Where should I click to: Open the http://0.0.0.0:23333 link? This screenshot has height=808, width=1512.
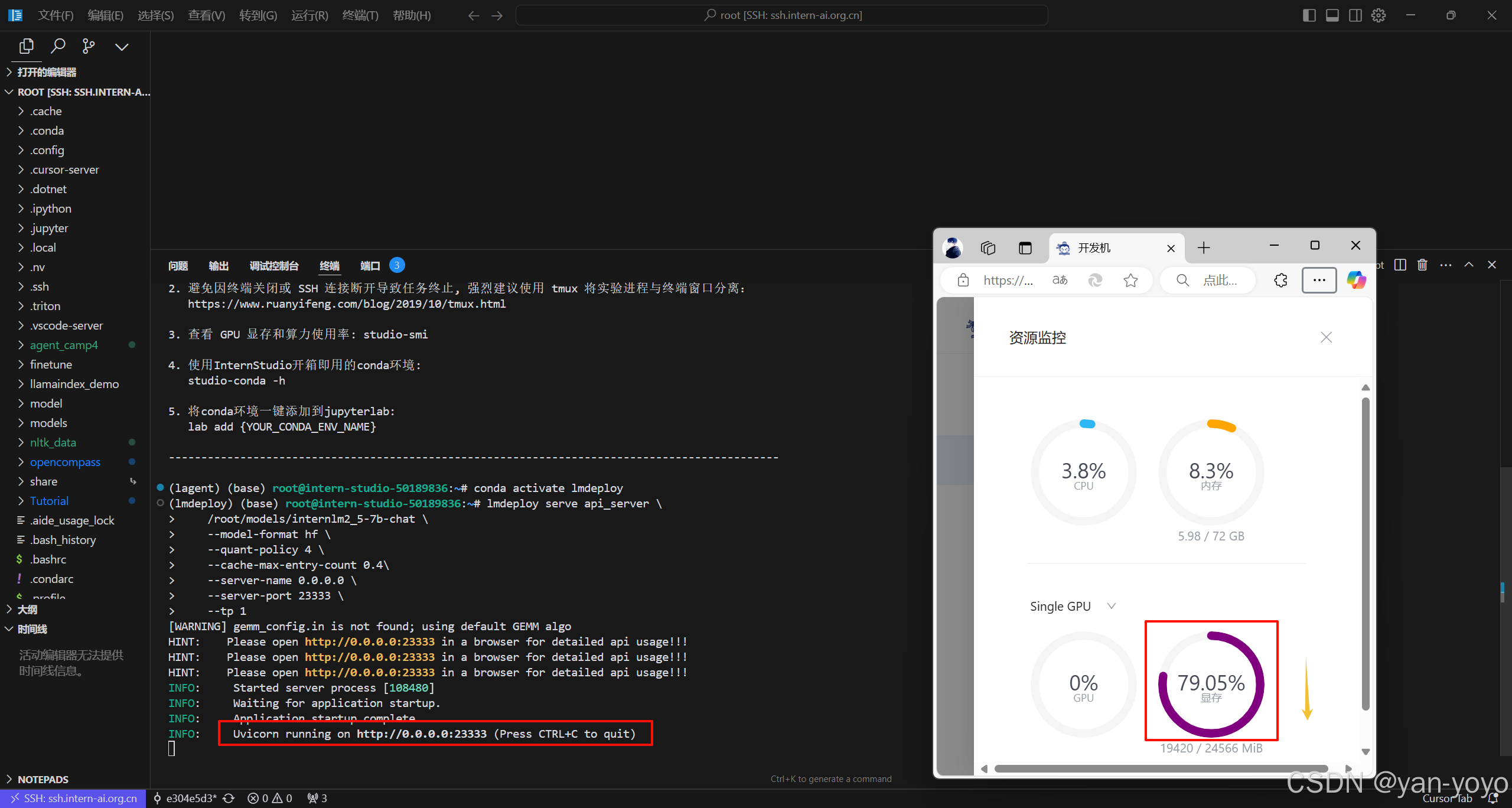(370, 641)
